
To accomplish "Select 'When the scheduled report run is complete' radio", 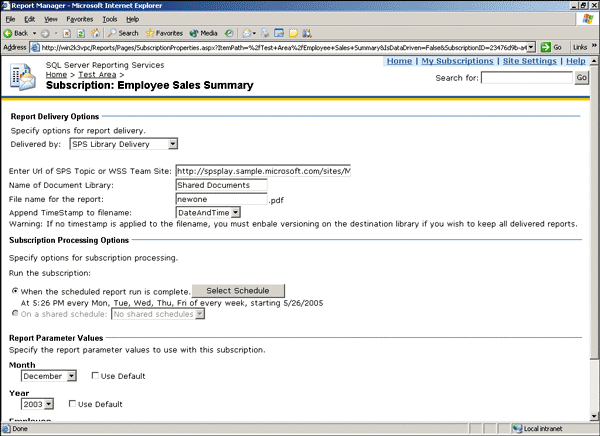I will pos(15,291).
